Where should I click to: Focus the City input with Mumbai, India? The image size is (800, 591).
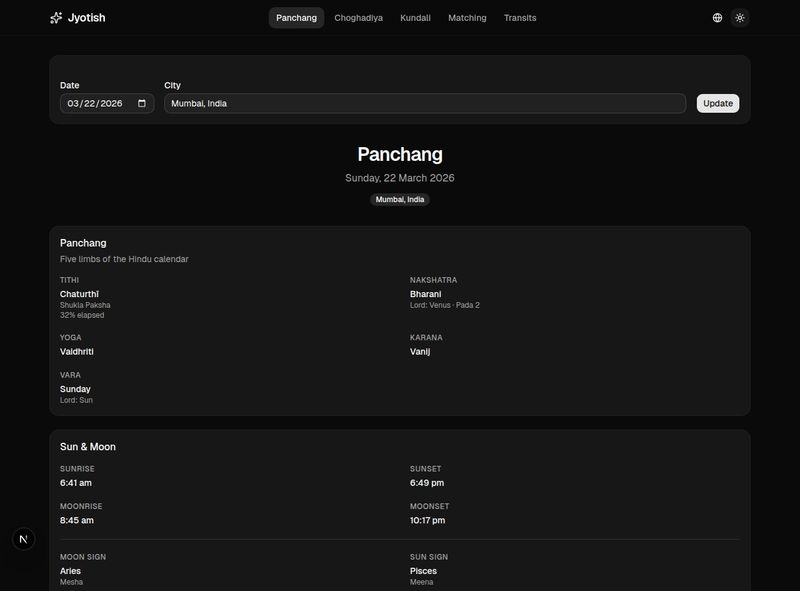(425, 103)
